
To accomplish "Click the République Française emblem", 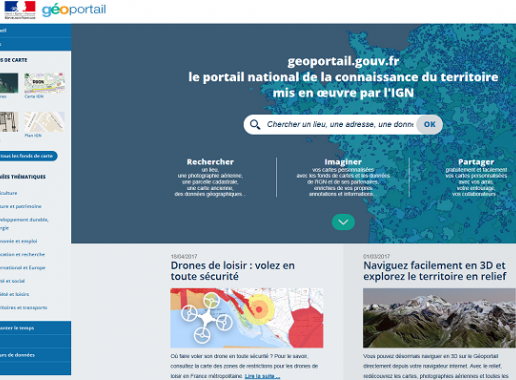I will 20,10.
